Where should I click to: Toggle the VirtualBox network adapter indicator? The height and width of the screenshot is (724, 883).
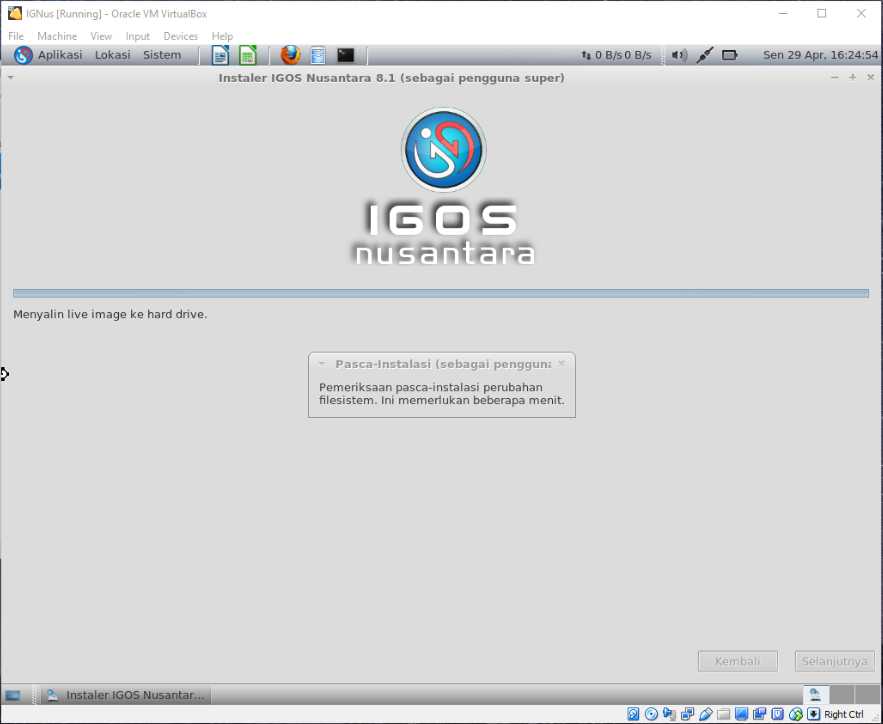687,713
